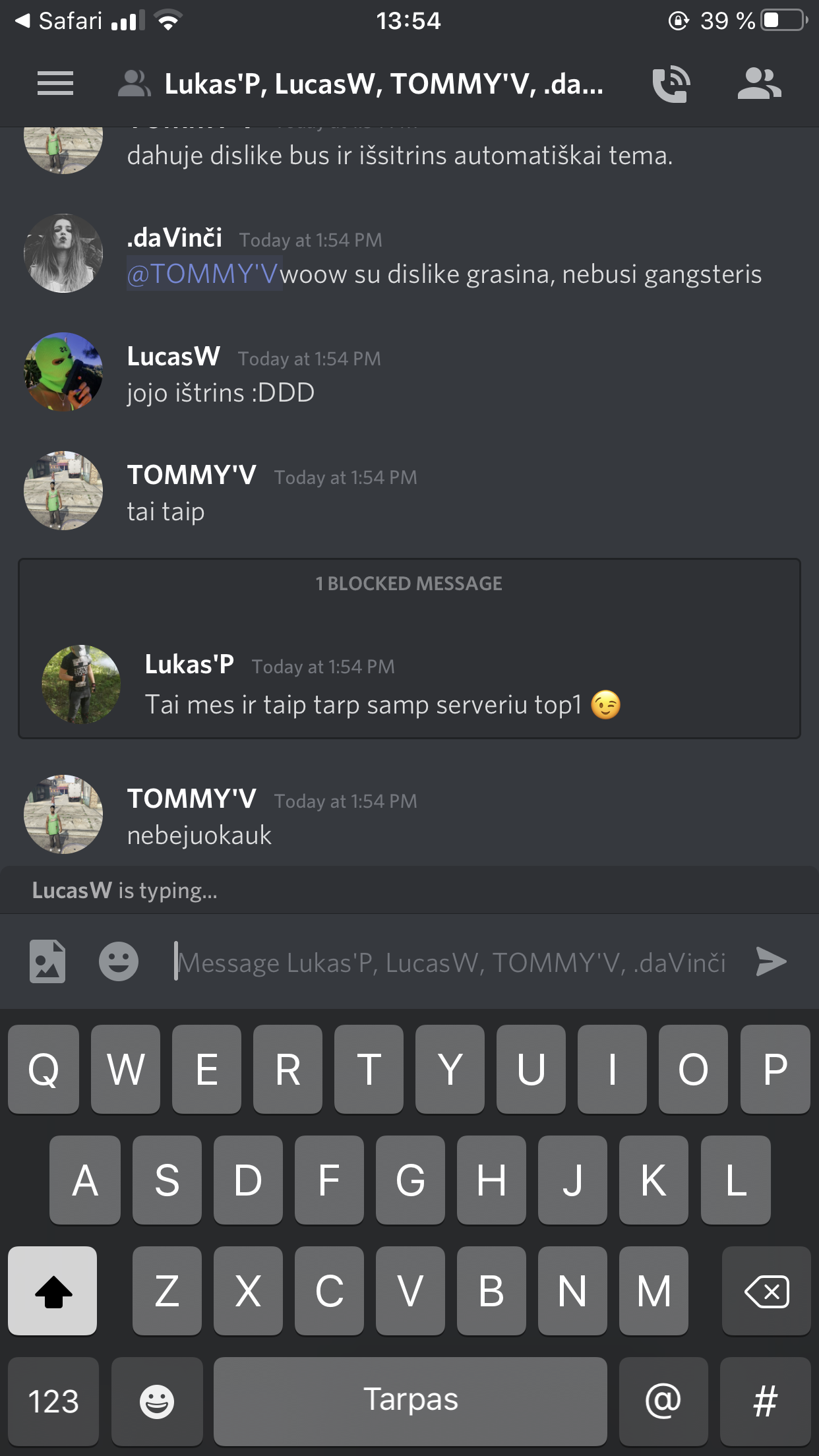Tap the Tarpas space bar

coord(410,1401)
